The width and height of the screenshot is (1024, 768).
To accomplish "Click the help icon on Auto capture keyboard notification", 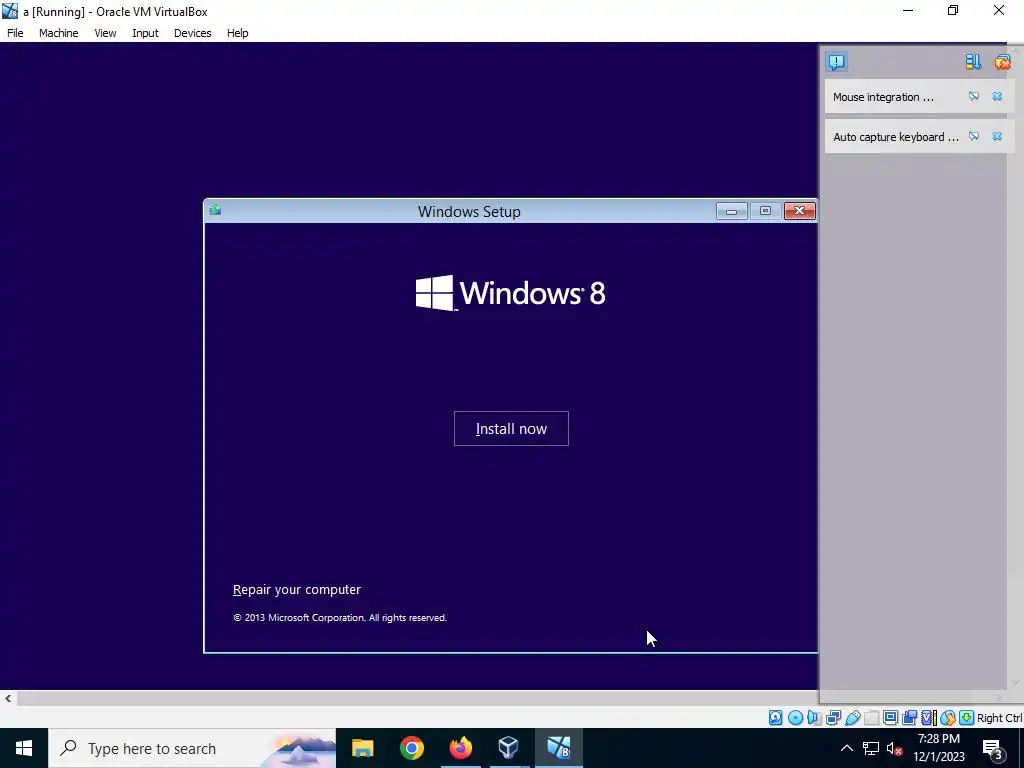I will pos(974,136).
